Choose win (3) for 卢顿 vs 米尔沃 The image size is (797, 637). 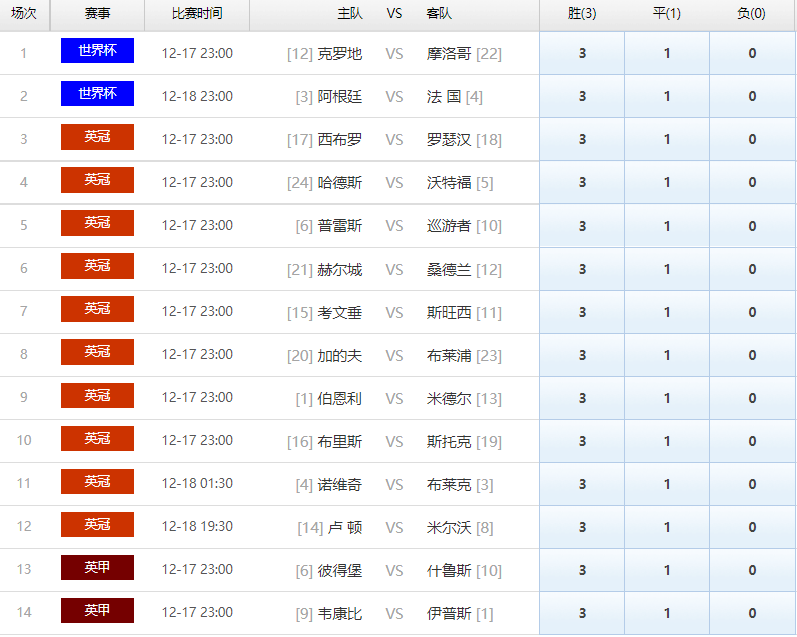582,527
